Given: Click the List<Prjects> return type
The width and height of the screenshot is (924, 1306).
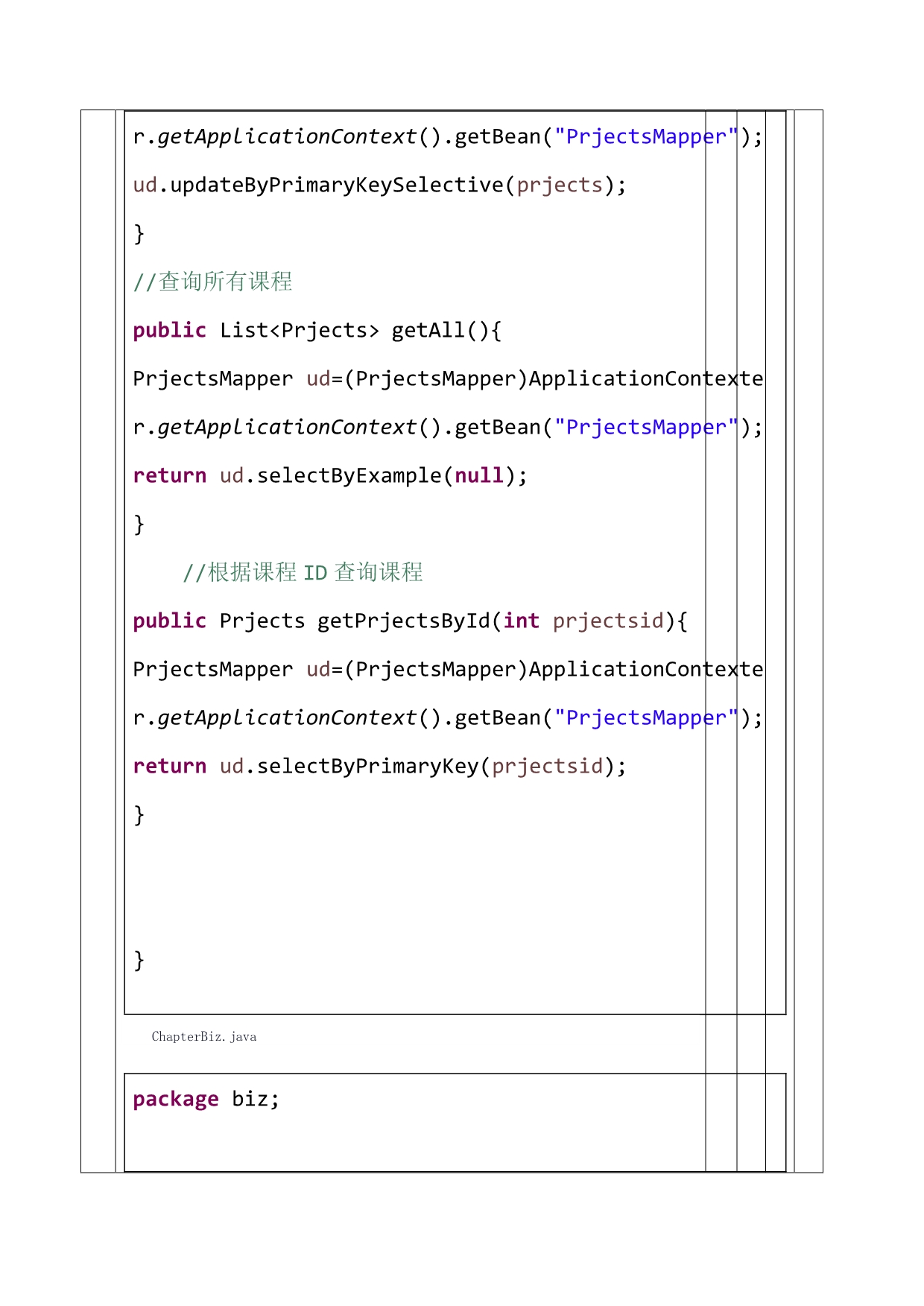Looking at the screenshot, I should tap(299, 331).
